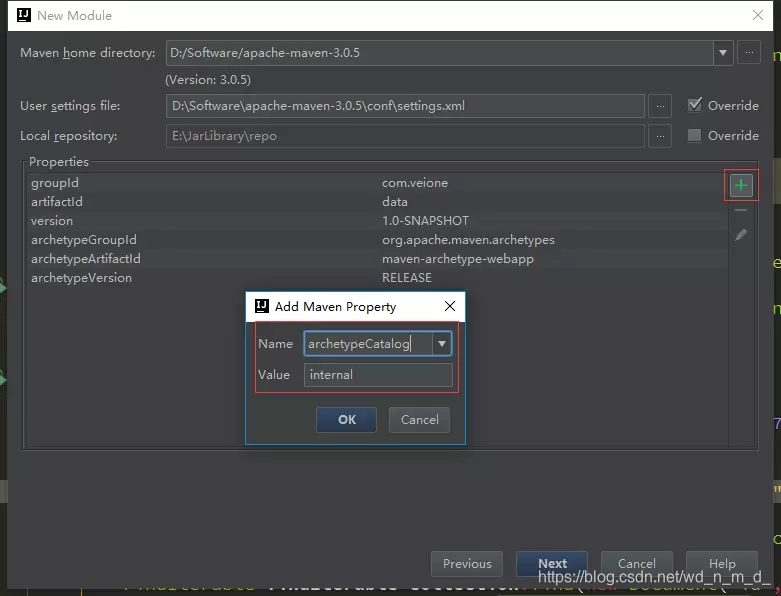Select the groupId property row

[x=377, y=183]
